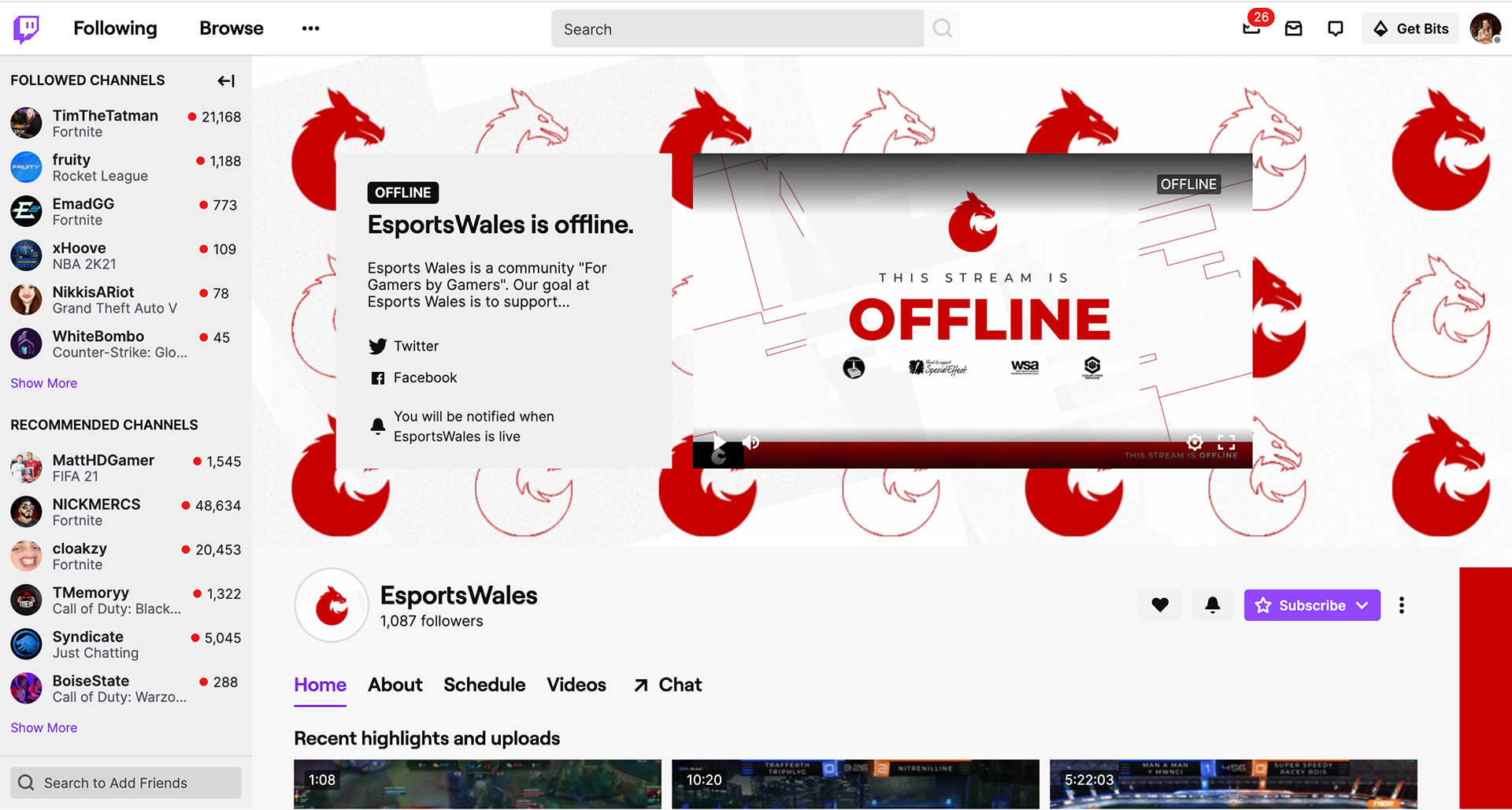Go to the Following page
The image size is (1512, 810).
(x=115, y=28)
